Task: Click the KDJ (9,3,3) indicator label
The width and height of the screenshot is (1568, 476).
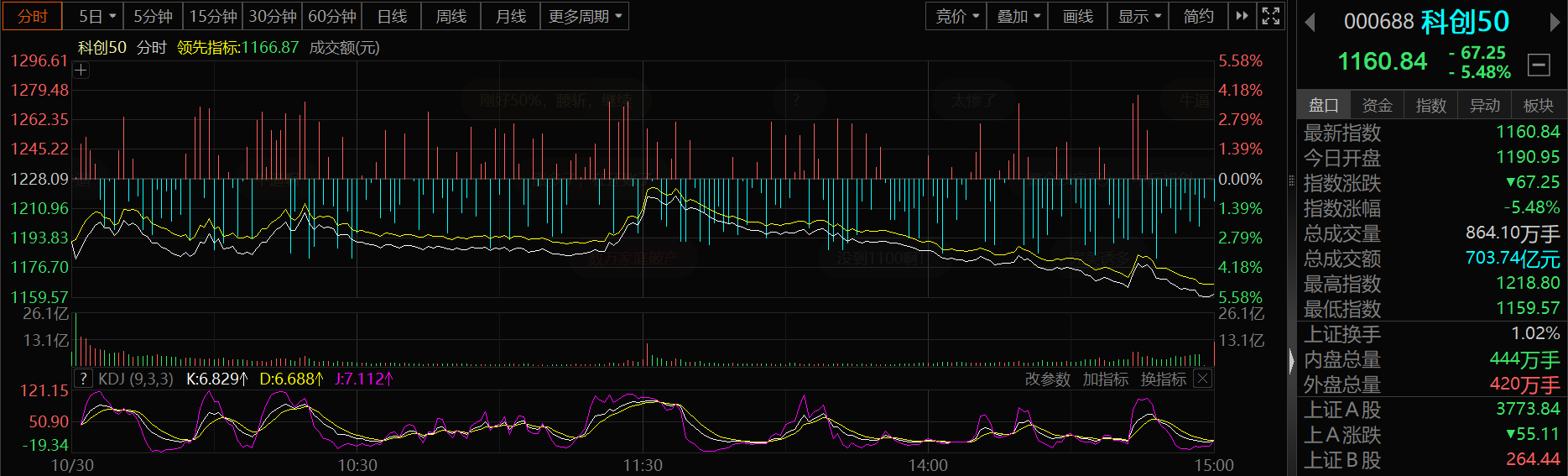Action: (136, 379)
